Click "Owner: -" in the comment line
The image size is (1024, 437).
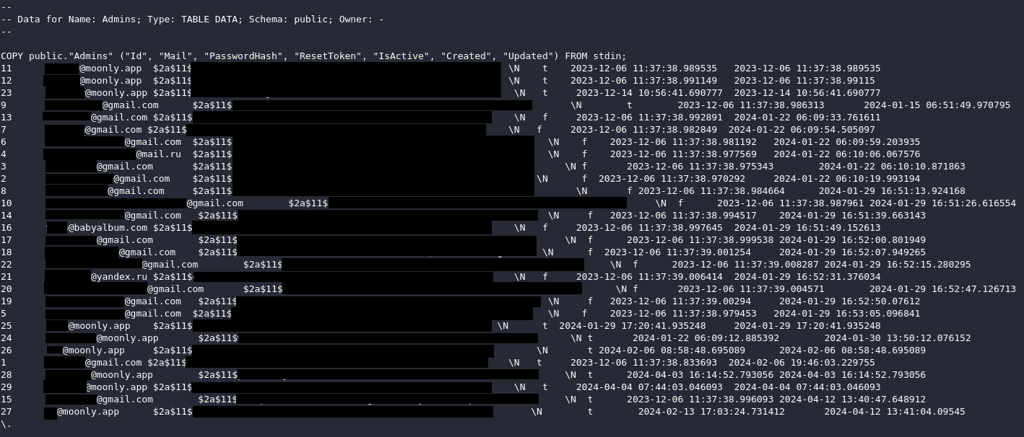(361, 20)
